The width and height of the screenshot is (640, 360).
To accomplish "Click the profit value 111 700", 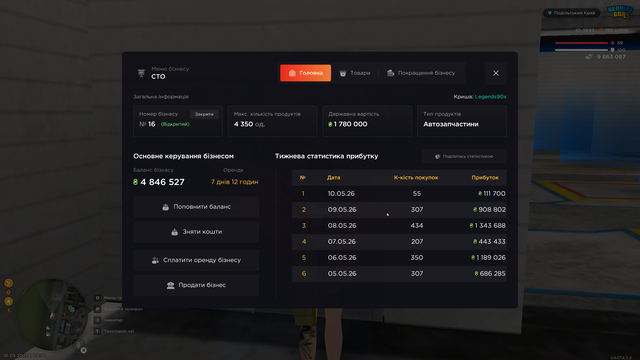I will [492, 193].
